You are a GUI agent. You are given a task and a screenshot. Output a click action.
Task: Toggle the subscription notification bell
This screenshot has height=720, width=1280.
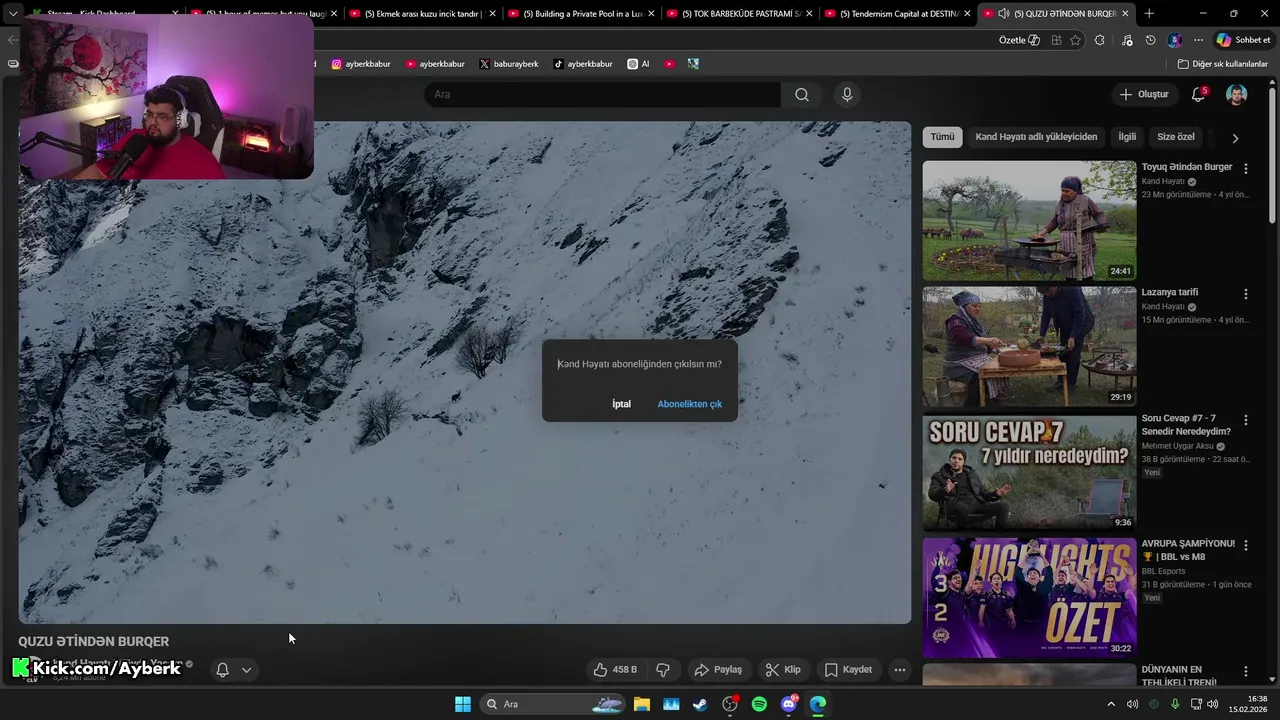click(223, 670)
